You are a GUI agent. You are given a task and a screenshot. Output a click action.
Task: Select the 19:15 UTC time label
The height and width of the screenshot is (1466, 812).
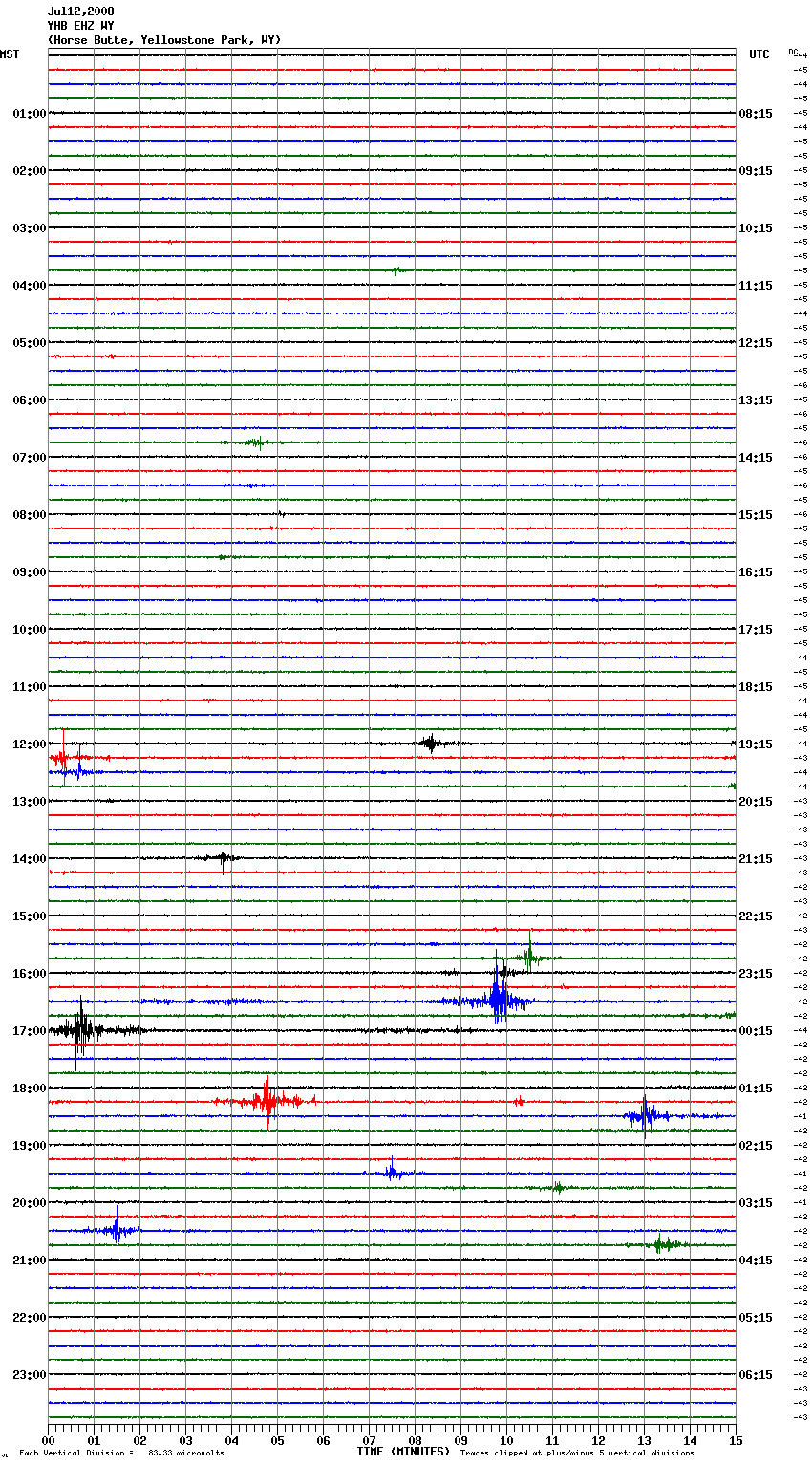756,744
